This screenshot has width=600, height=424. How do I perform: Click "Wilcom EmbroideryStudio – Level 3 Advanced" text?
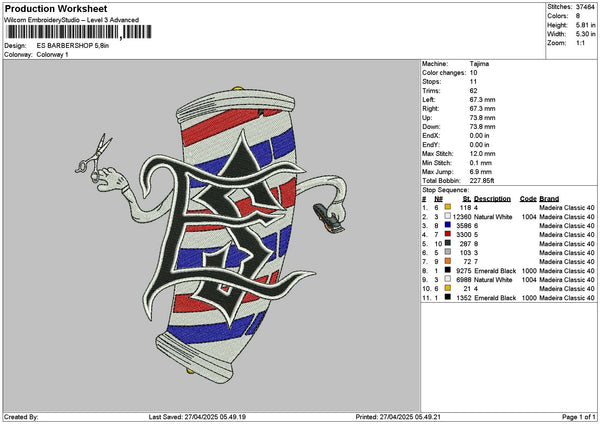72,20
